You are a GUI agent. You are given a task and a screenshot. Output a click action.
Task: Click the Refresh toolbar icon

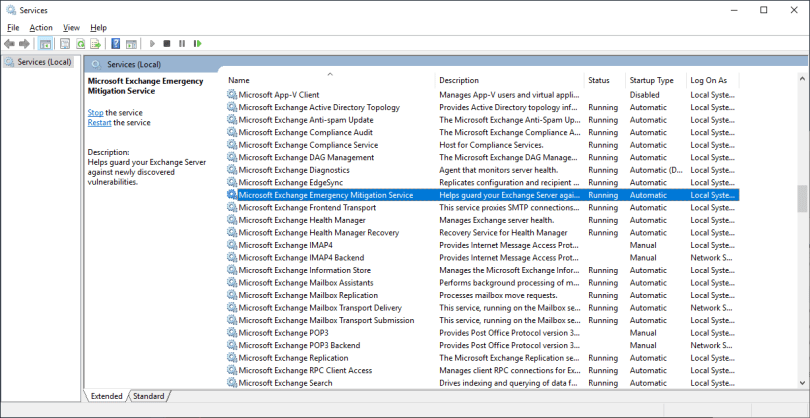80,44
